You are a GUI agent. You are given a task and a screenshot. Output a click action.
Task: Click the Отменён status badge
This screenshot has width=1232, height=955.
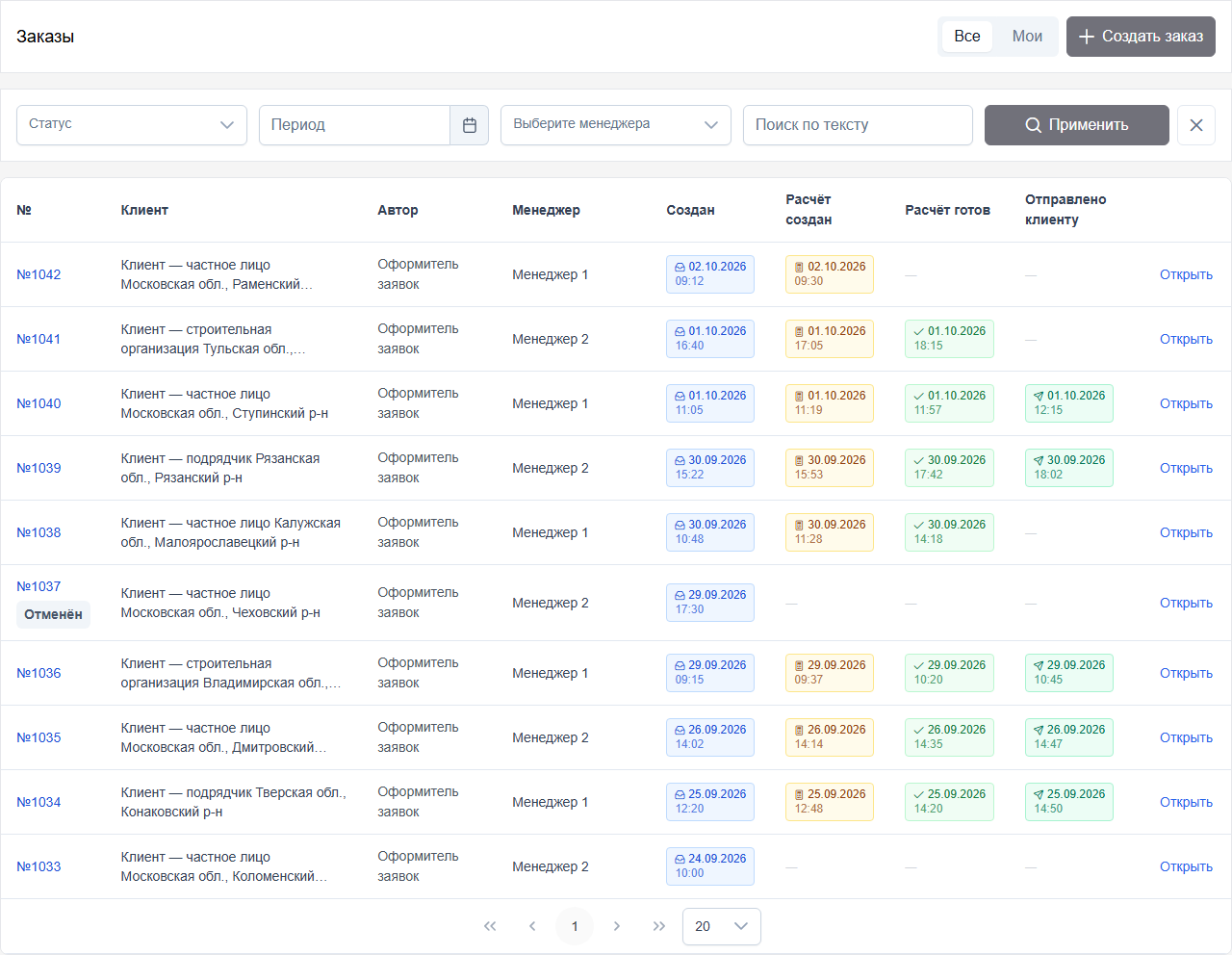coord(53,614)
